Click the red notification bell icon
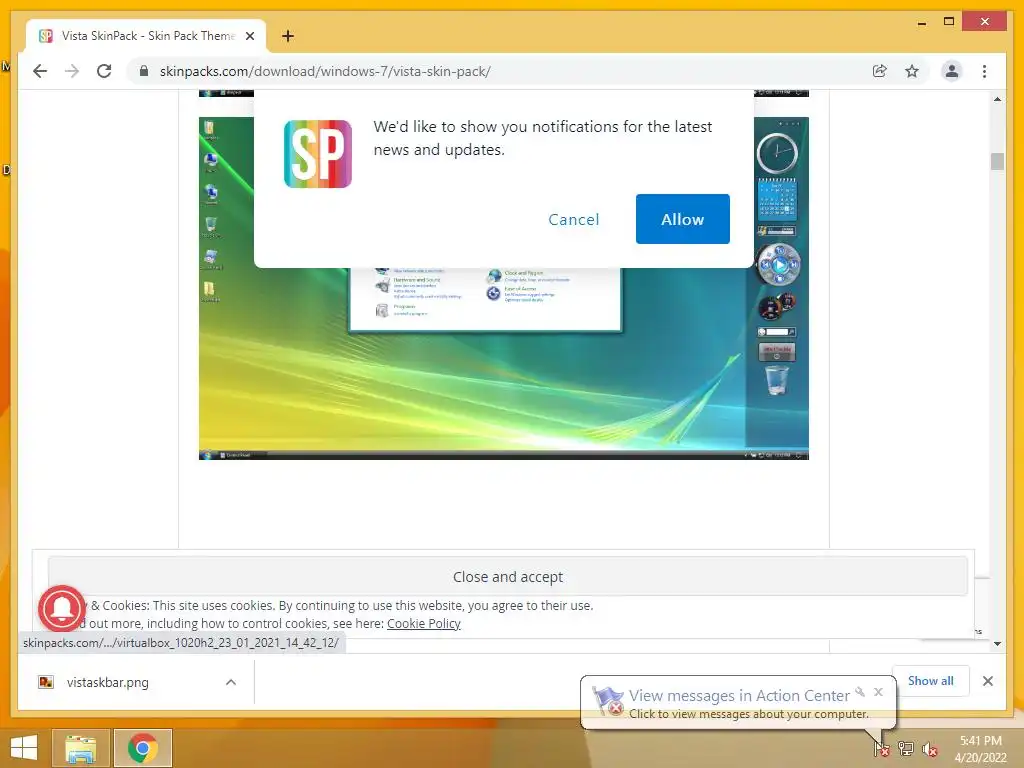This screenshot has height=768, width=1024. [61, 608]
